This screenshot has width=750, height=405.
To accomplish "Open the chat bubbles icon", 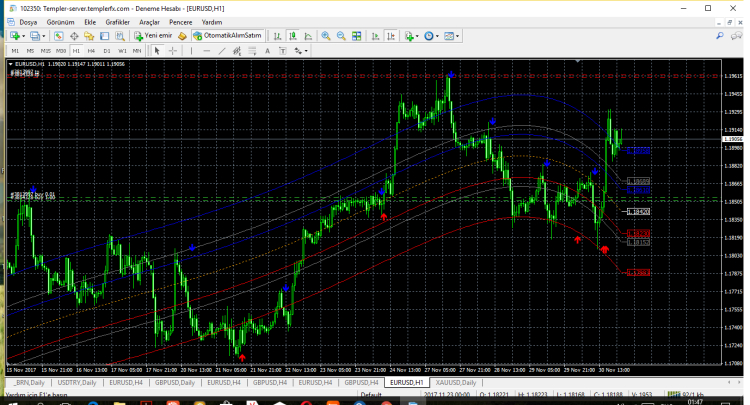I will coord(737,36).
